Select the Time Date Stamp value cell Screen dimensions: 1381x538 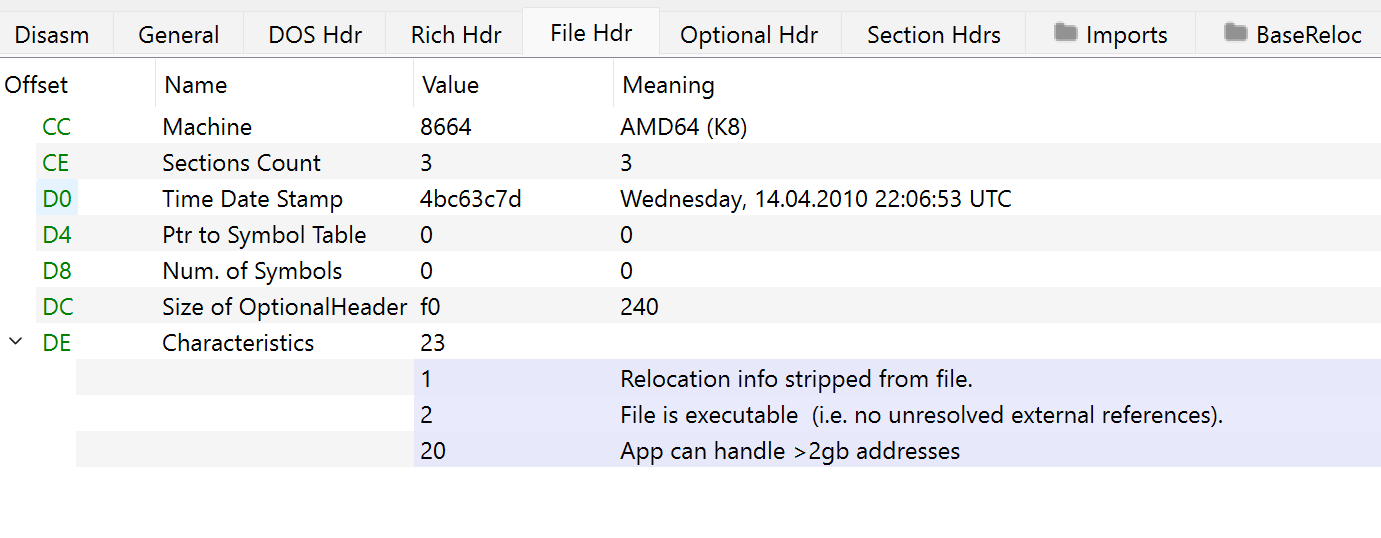coord(471,200)
